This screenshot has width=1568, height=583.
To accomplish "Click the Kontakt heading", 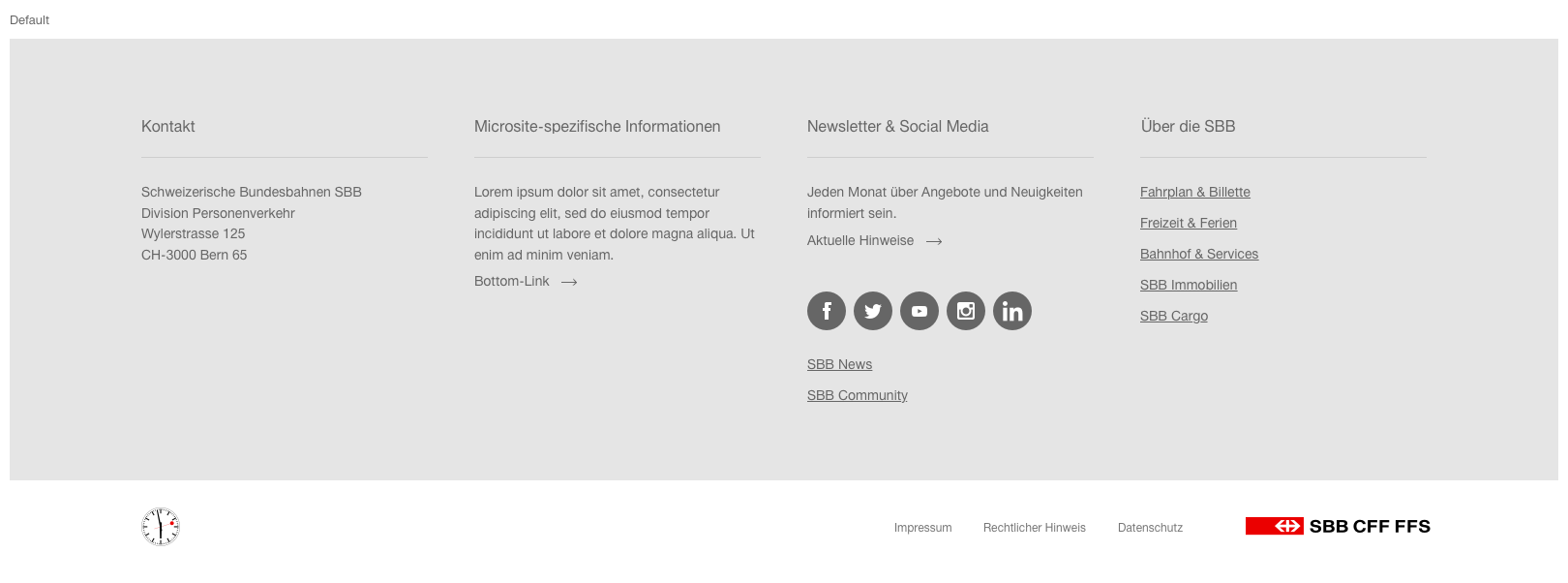I will click(168, 126).
